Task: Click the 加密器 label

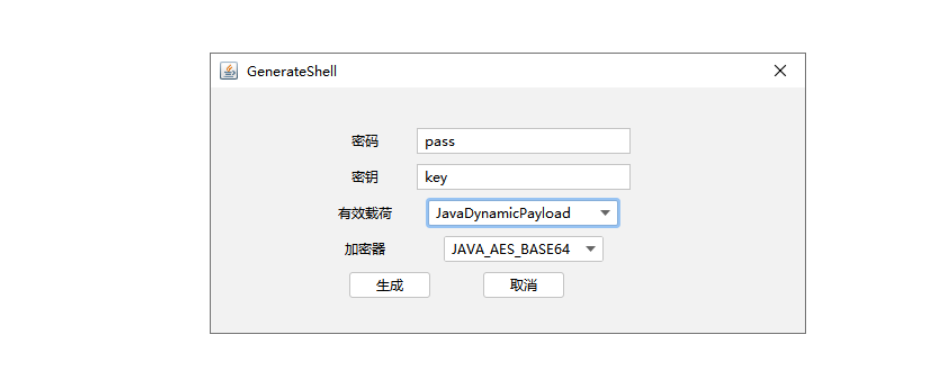Action: (x=365, y=249)
